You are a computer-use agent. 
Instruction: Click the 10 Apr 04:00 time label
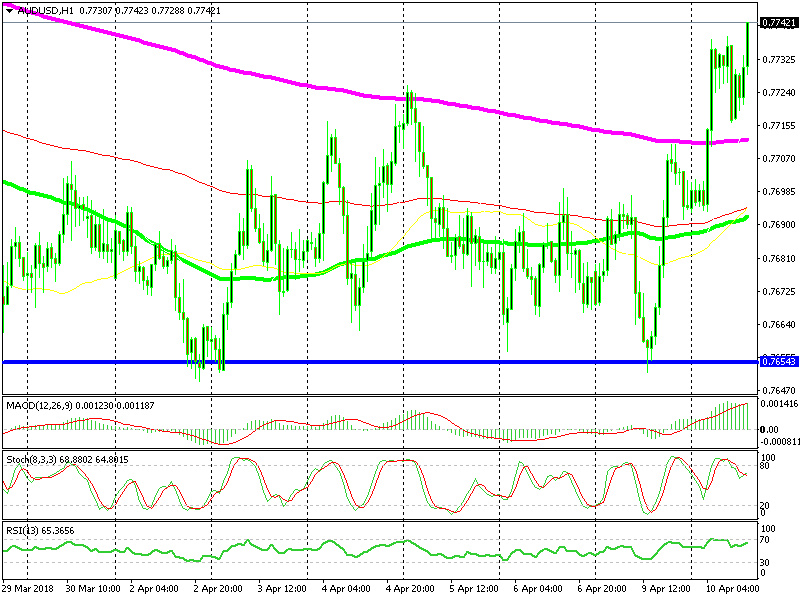(x=732, y=588)
